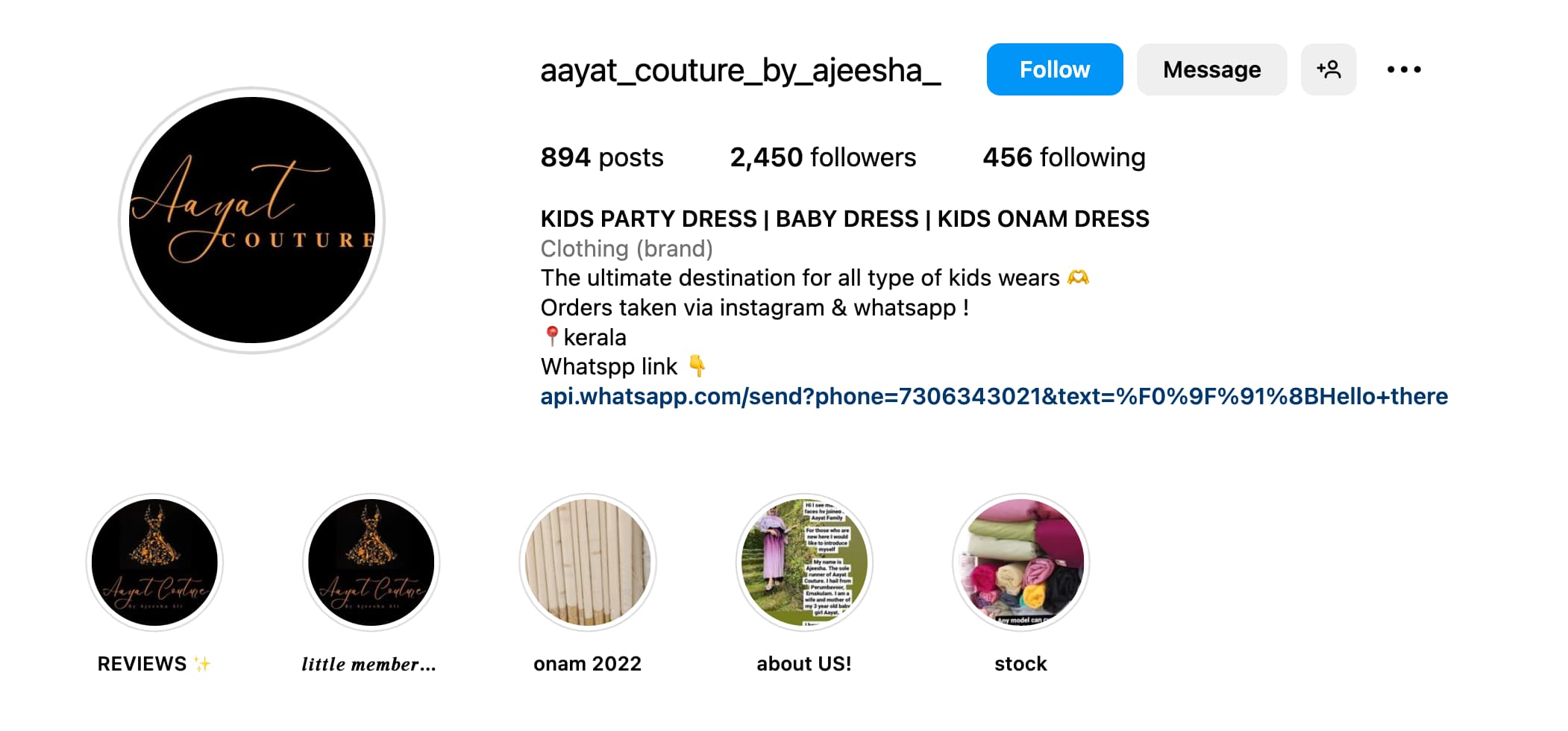Open Message to contact the account
The width and height of the screenshot is (1568, 731).
(1211, 69)
